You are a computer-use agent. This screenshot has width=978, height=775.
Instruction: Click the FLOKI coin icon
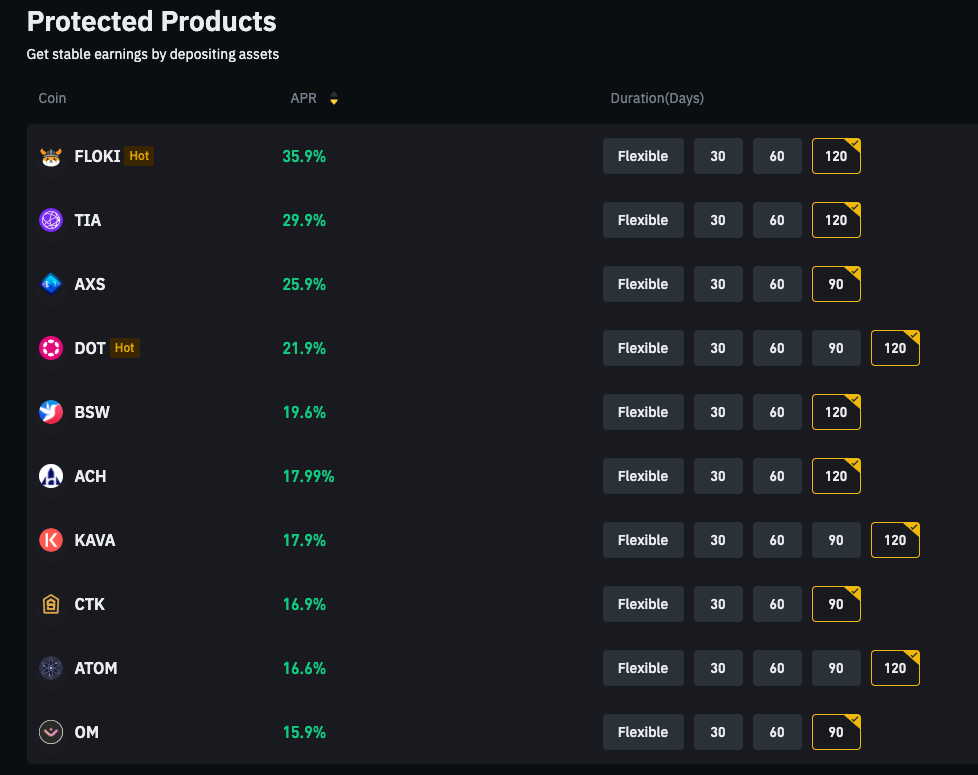50,156
